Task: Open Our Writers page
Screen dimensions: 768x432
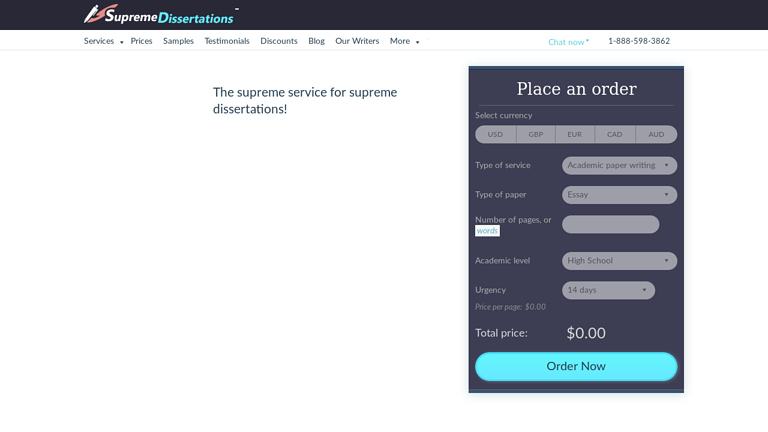Action: (357, 41)
